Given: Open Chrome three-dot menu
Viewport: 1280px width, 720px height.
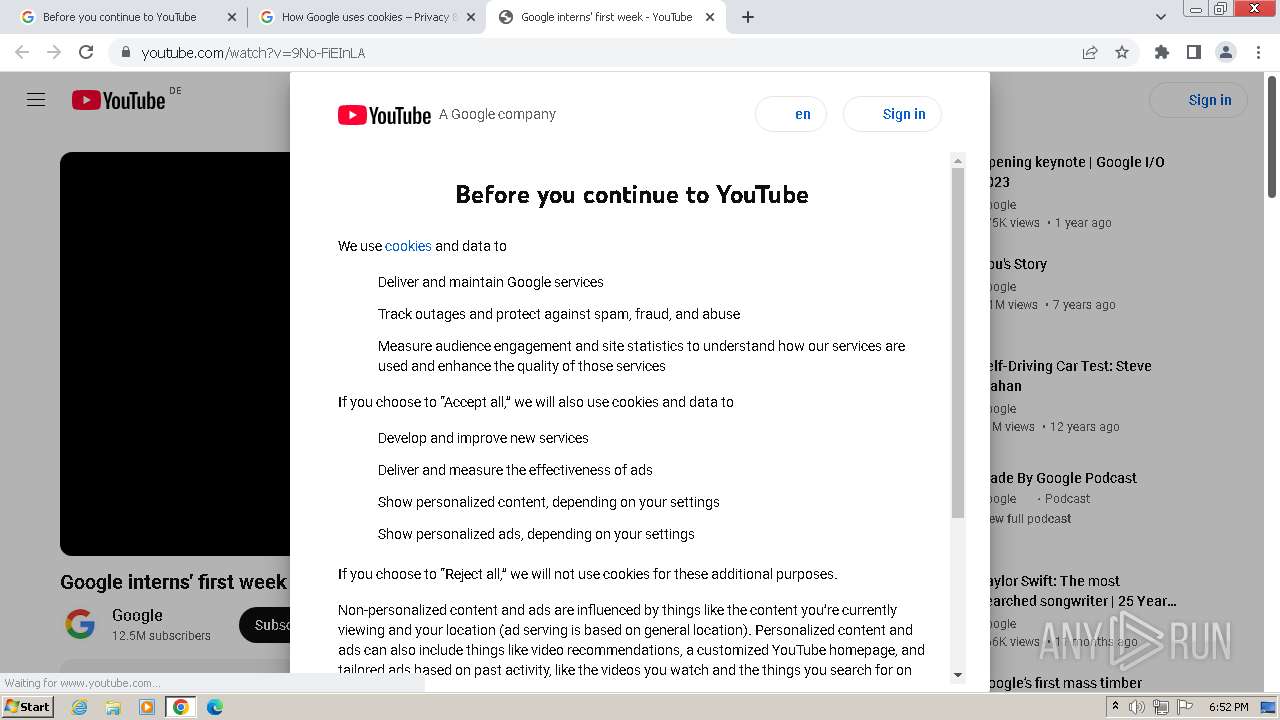Looking at the screenshot, I should tap(1258, 52).
